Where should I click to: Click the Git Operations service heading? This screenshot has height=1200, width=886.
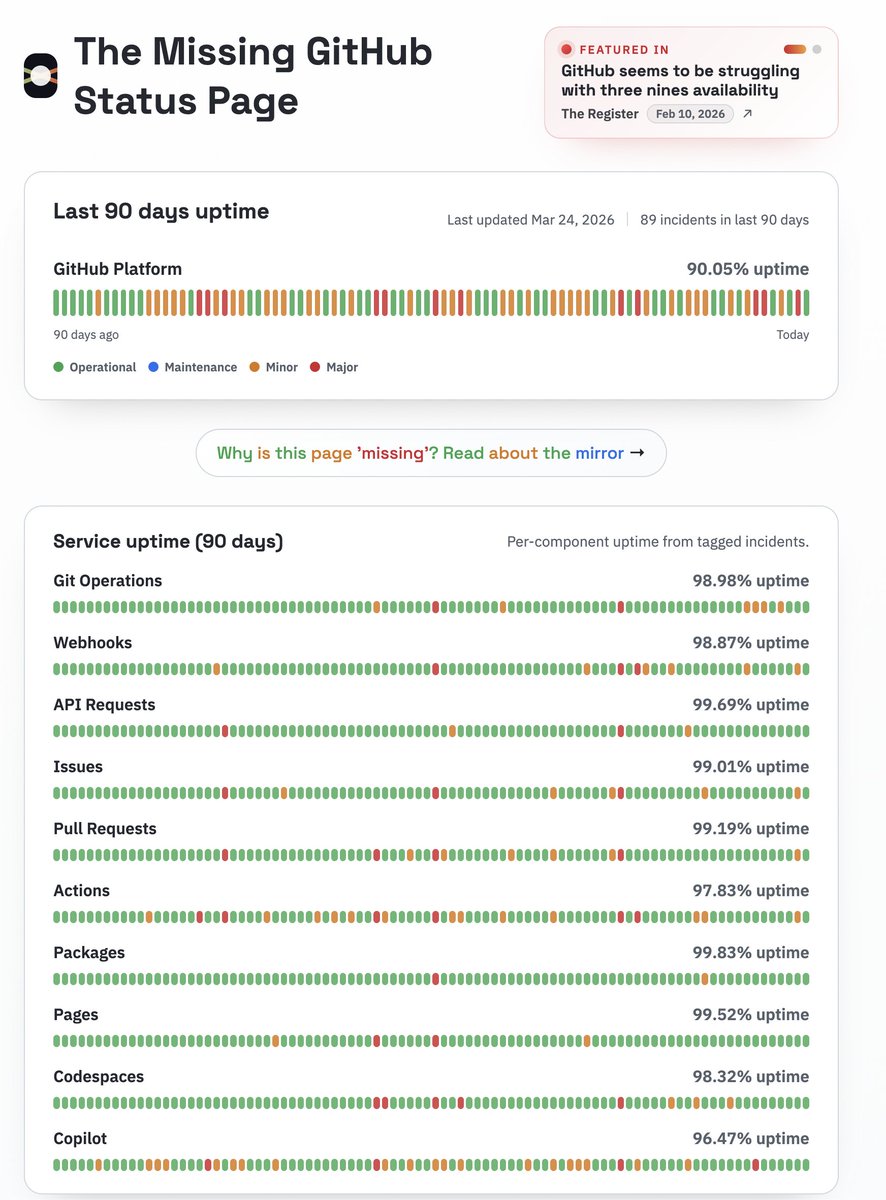click(x=107, y=581)
